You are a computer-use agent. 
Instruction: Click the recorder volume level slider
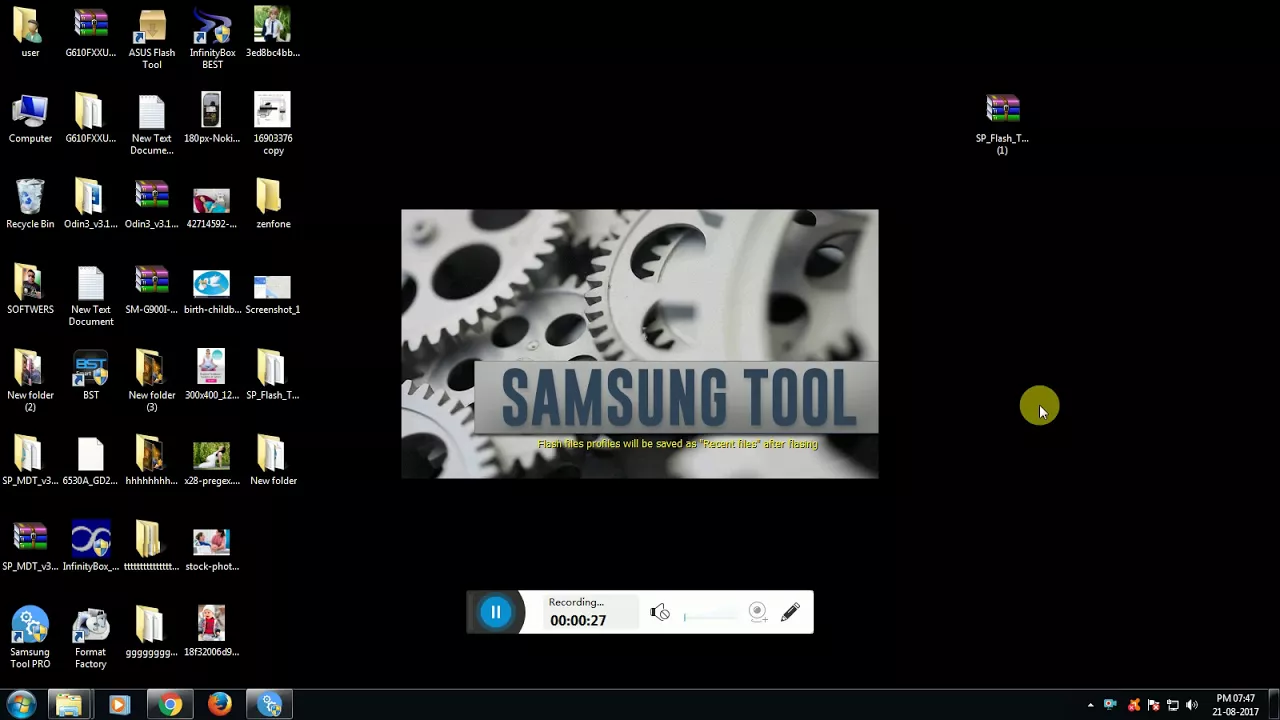coord(711,617)
